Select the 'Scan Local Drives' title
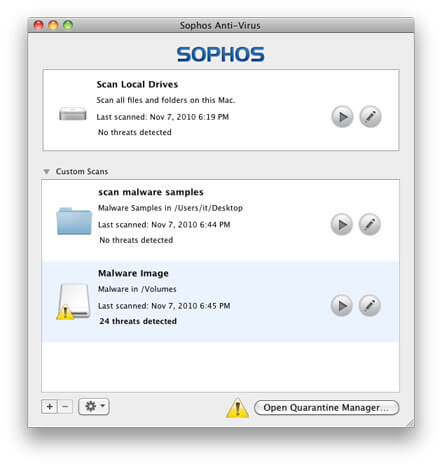Screen dimensions: 442x466 tap(137, 84)
